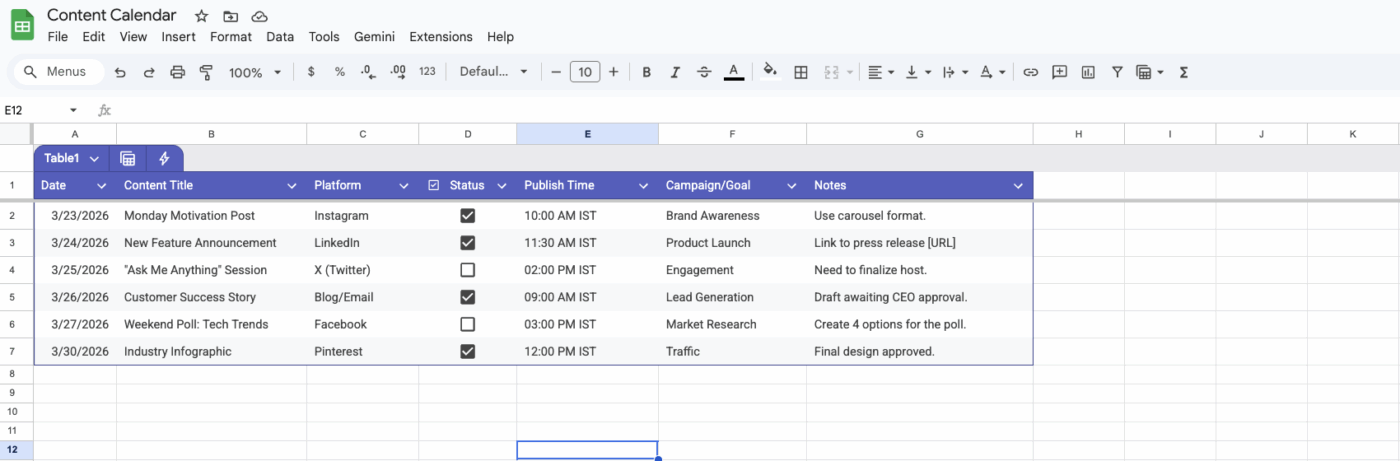The height and width of the screenshot is (461, 1400).
Task: Open the Format menu
Action: (231, 37)
